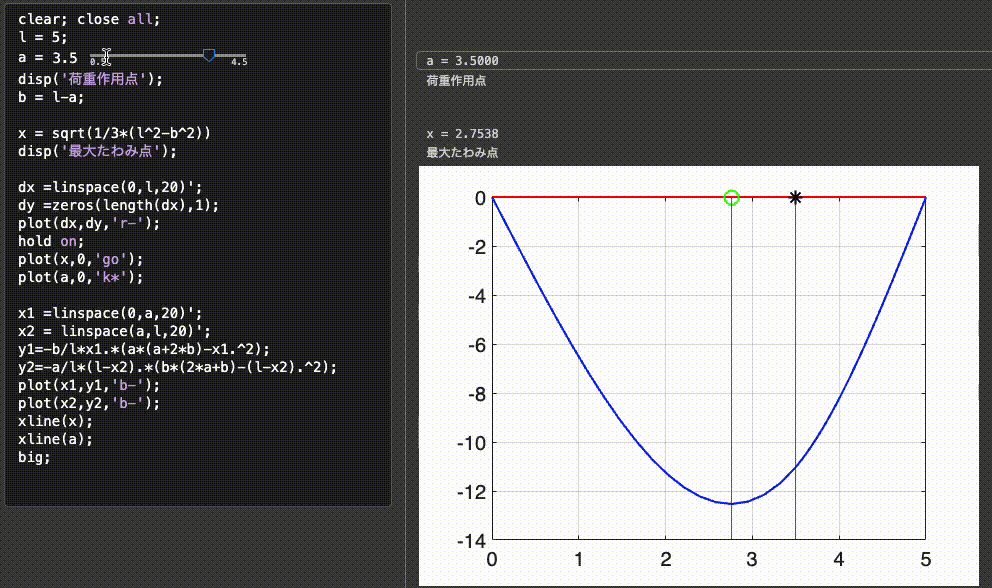Click the code line disp('荷重作用点');

(90, 79)
